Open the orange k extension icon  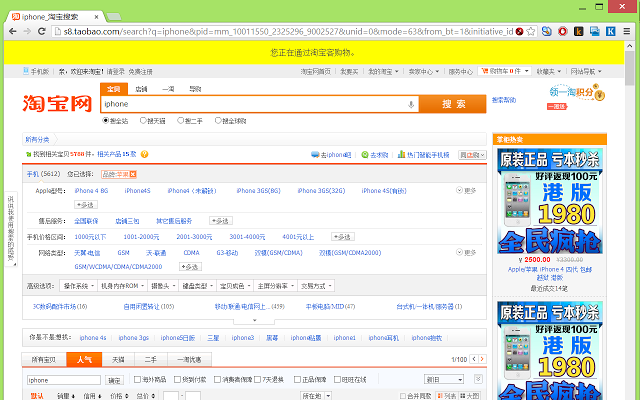pos(578,31)
